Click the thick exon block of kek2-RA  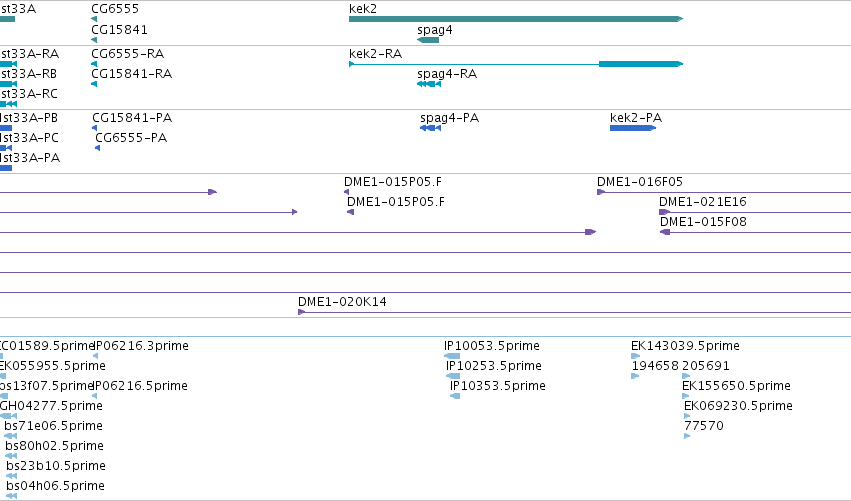click(x=640, y=64)
